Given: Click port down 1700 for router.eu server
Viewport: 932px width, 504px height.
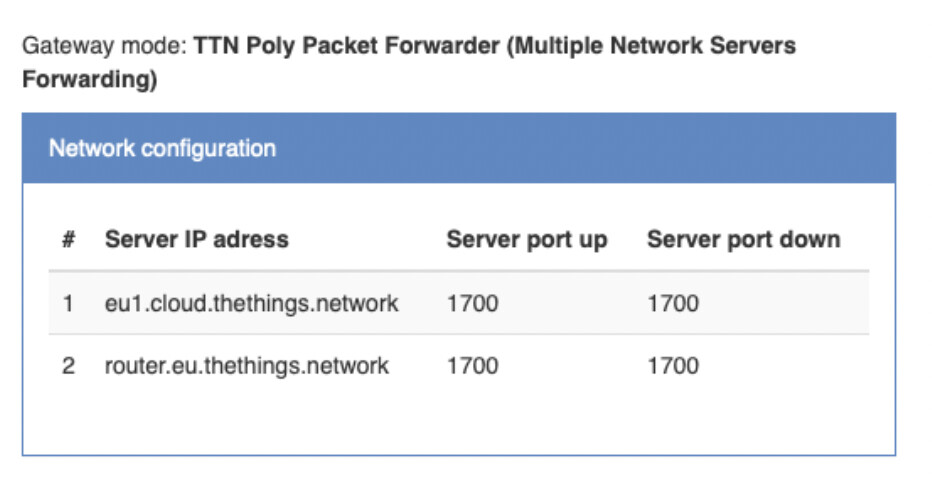Looking at the screenshot, I should (x=673, y=366).
